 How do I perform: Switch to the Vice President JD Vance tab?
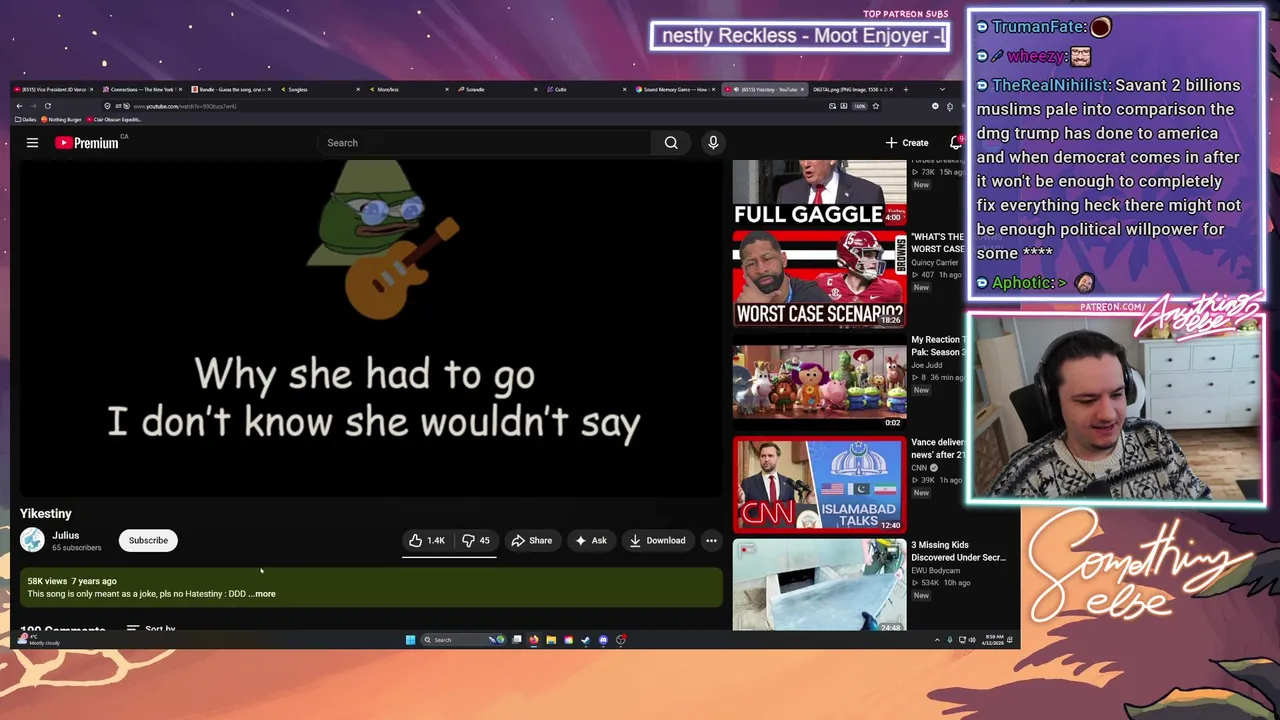53,89
